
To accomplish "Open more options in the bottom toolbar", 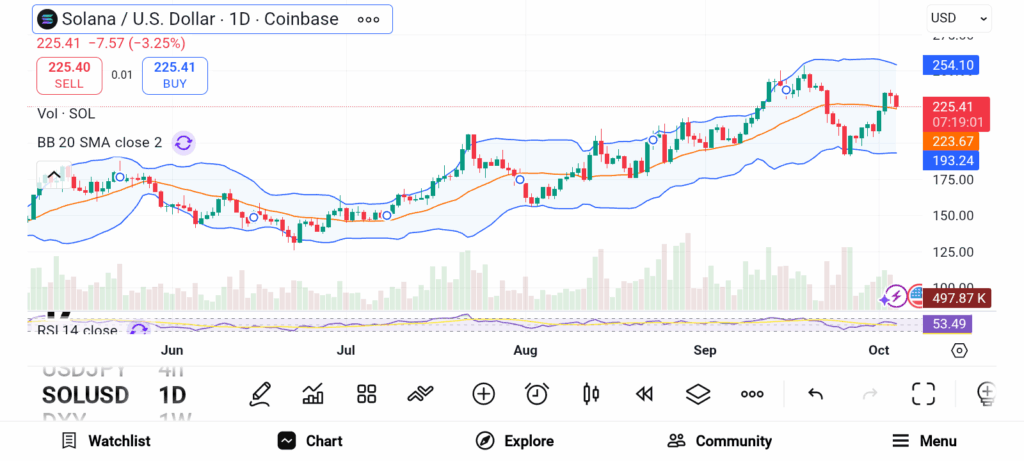I will (752, 394).
